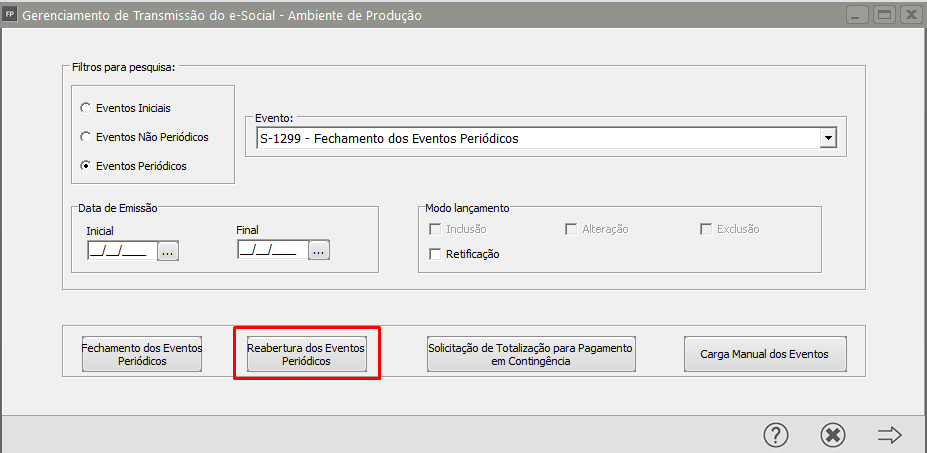
Task: Tick the Alteração checkbox
Action: coord(572,229)
